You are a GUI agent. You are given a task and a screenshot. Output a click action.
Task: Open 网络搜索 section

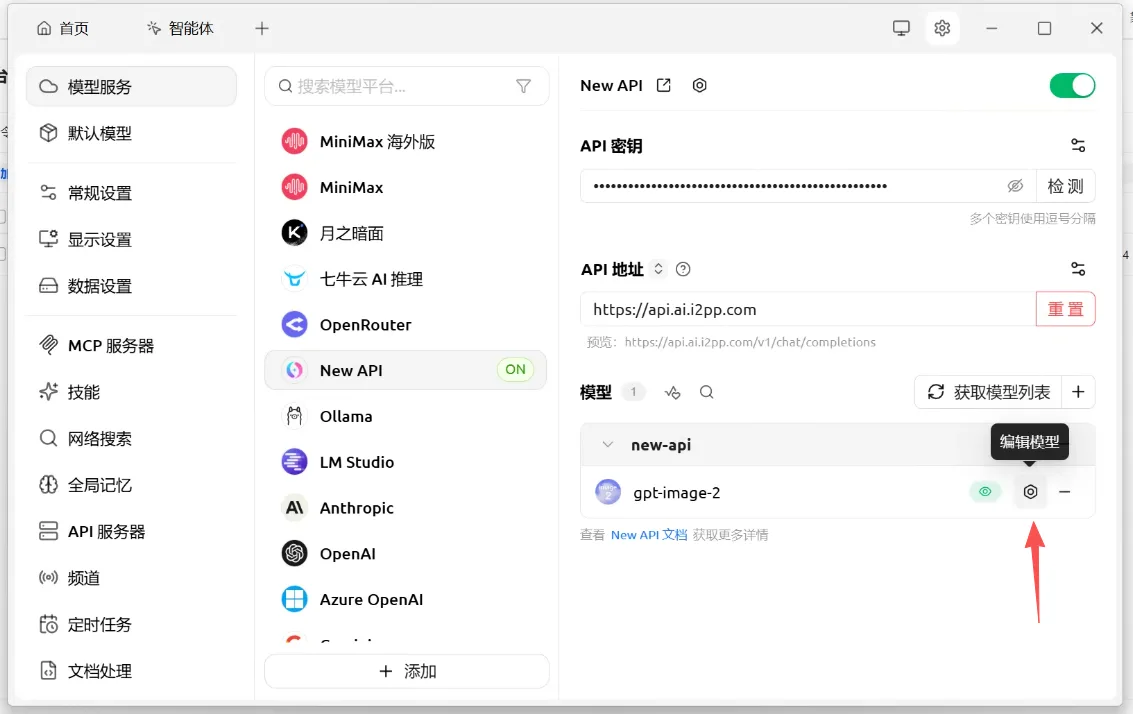click(132, 439)
